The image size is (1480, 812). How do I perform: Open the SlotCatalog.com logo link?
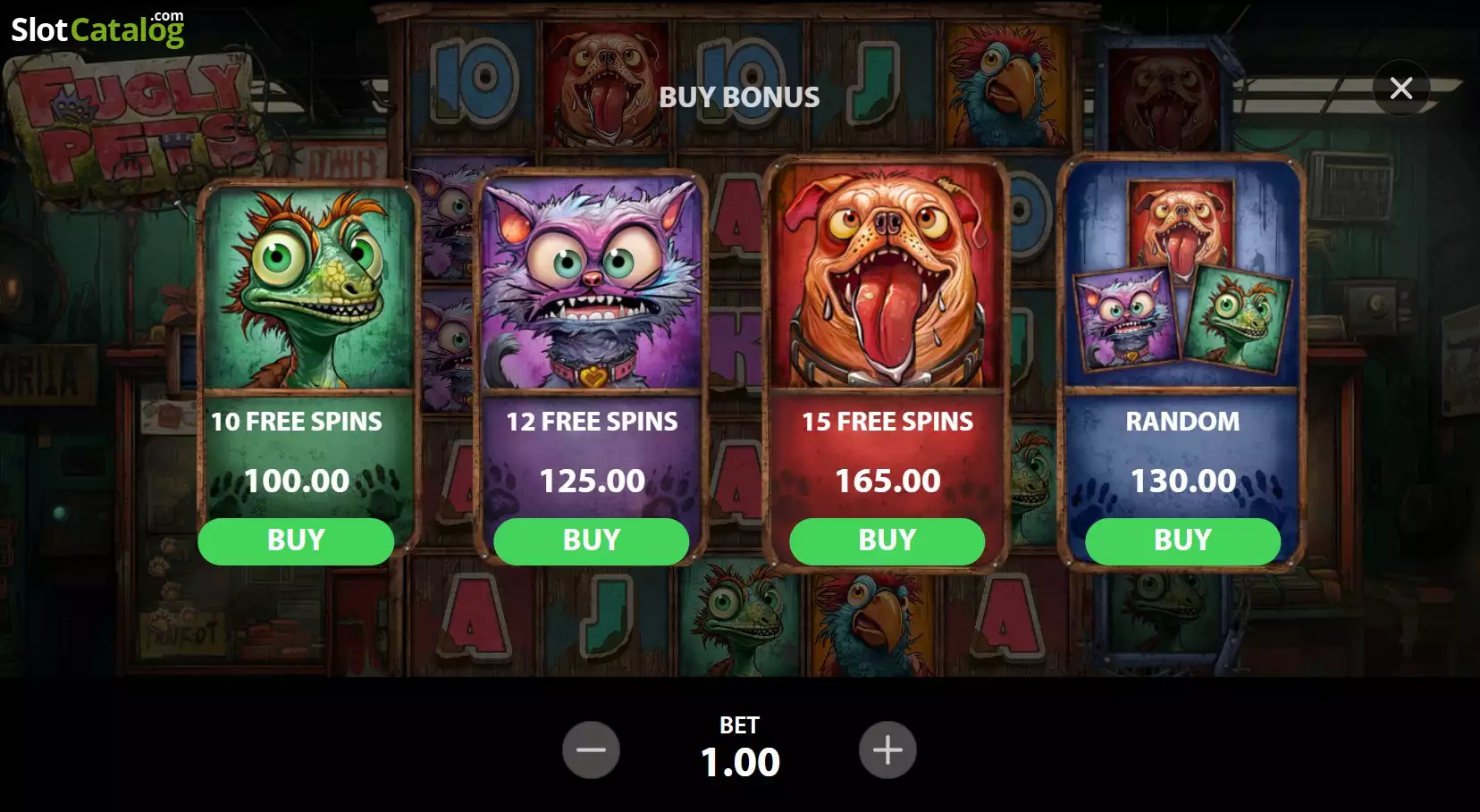coord(97,29)
